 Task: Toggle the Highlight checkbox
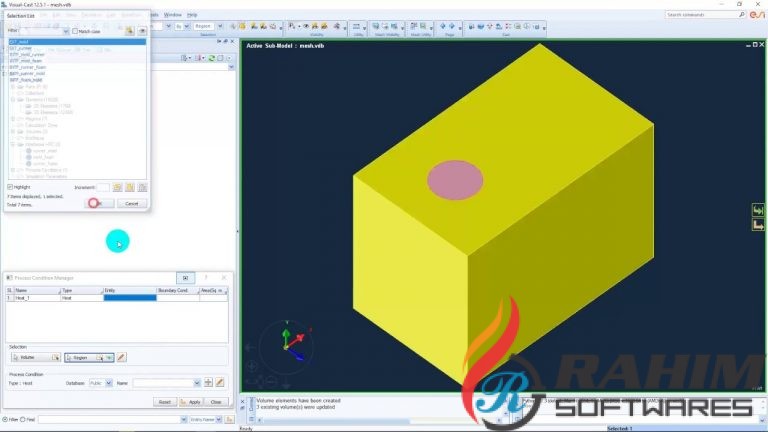[11, 187]
